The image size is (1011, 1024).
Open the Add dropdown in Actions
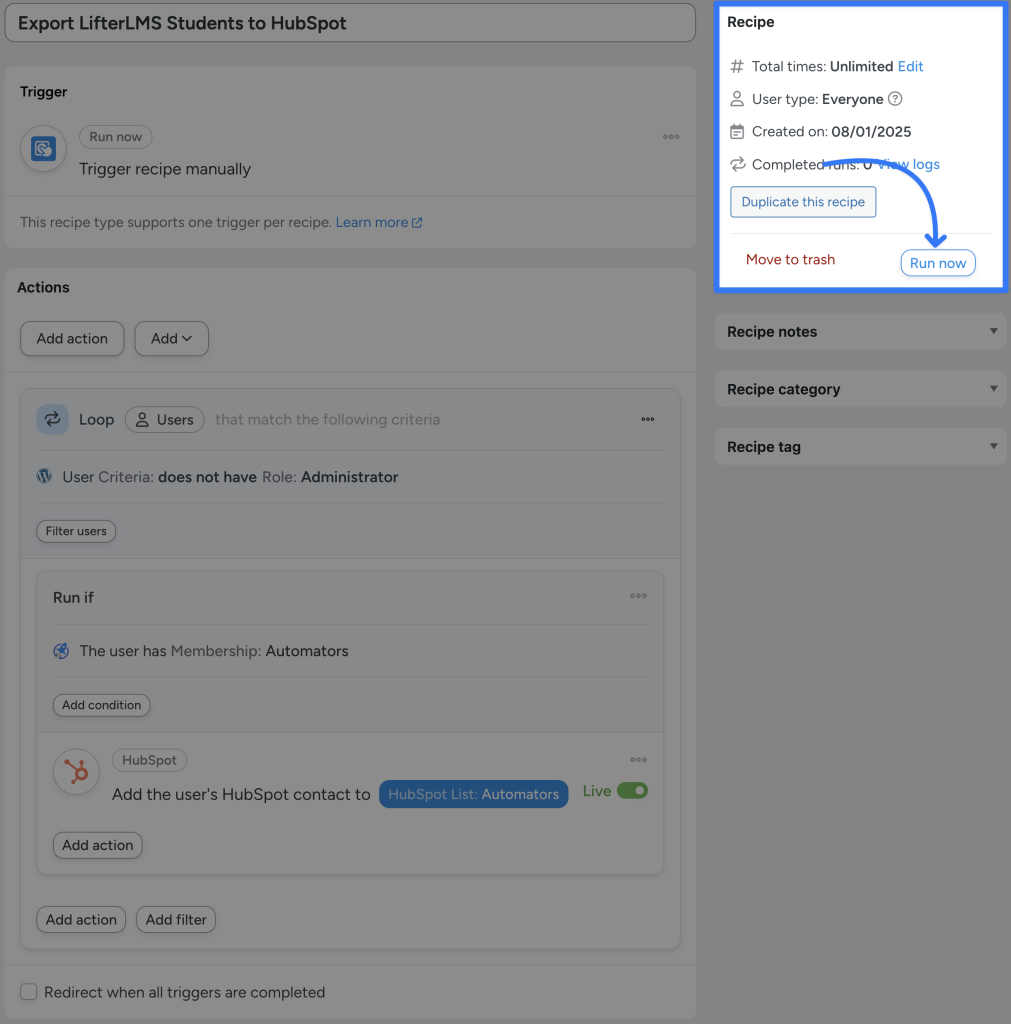(171, 338)
